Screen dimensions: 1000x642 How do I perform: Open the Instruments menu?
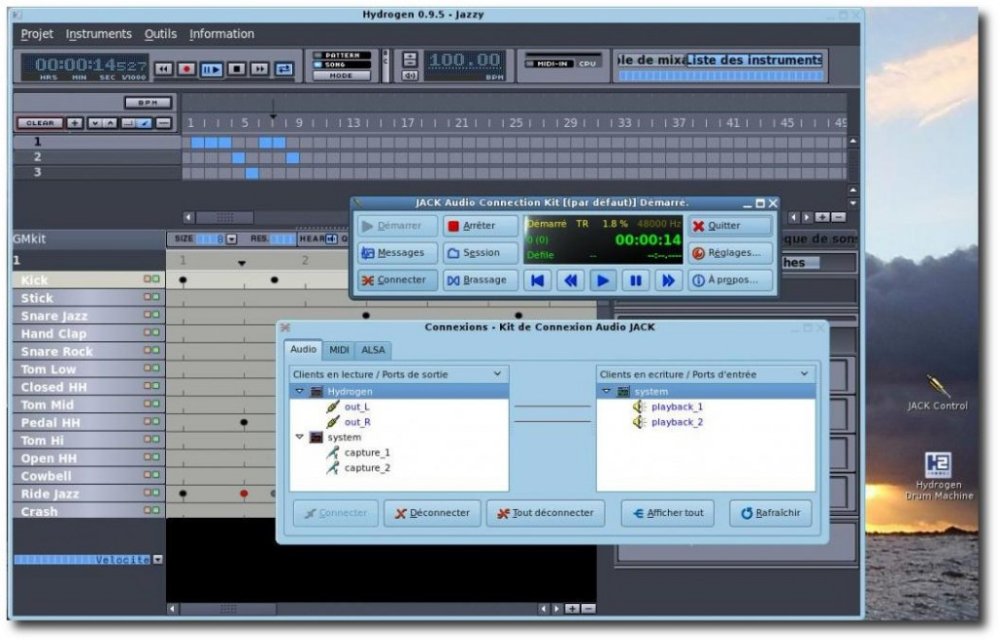pos(98,34)
